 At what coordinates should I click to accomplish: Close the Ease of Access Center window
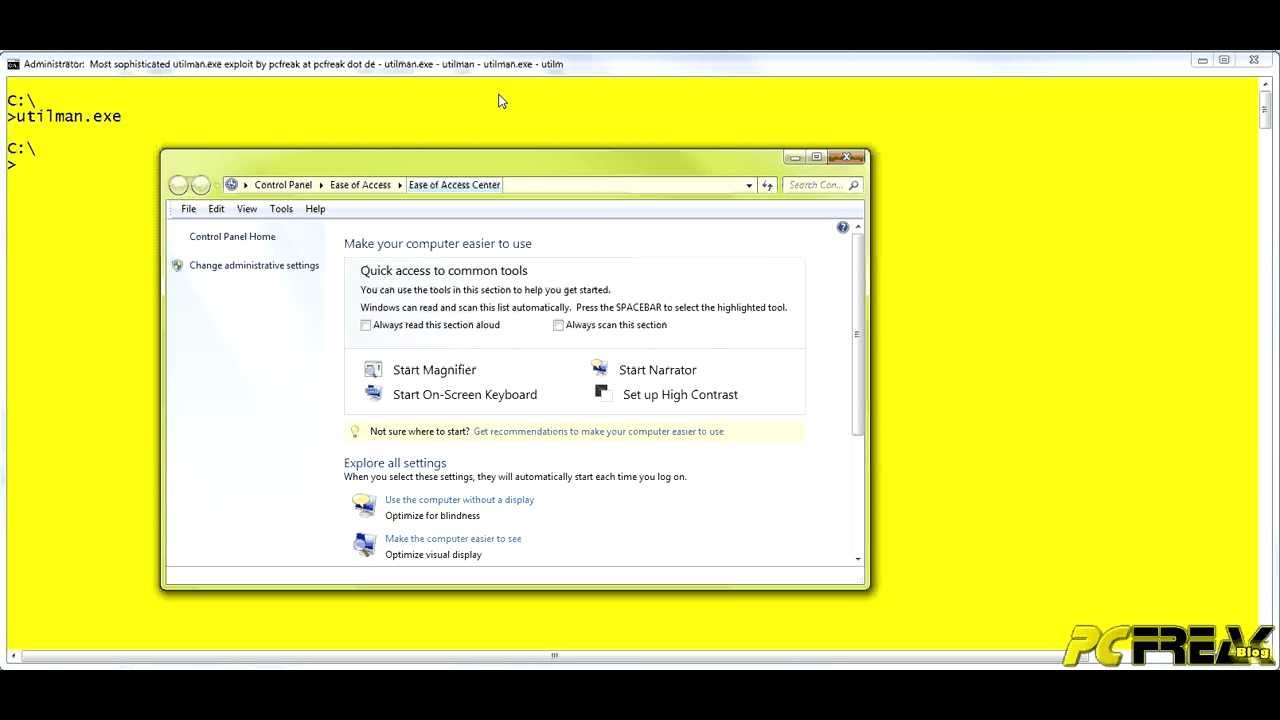[846, 157]
